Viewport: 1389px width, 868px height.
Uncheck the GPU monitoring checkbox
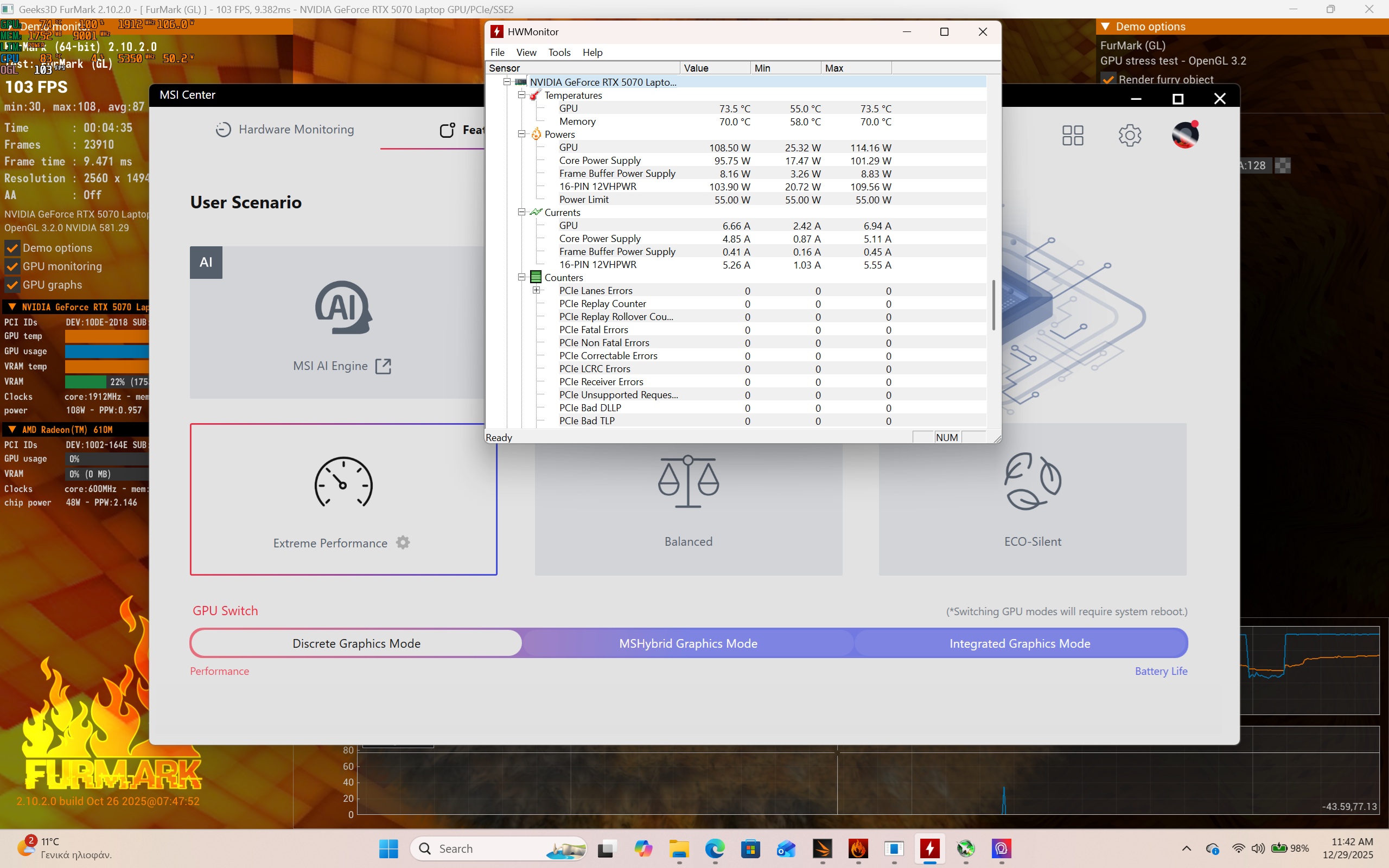point(12,267)
